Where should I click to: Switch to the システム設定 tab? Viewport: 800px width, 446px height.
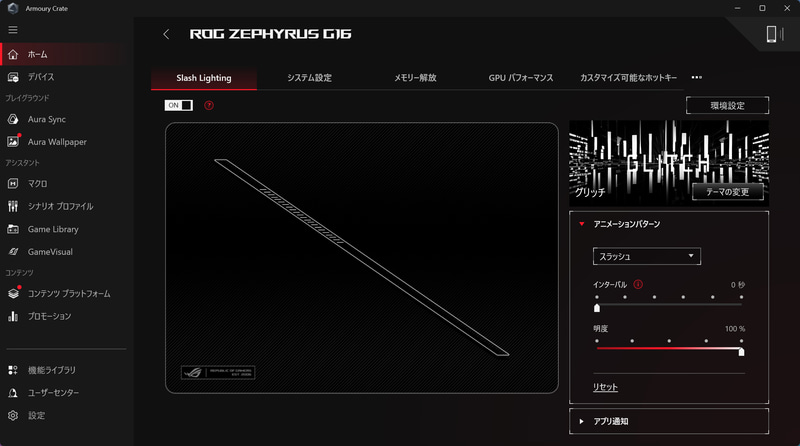[x=309, y=78]
